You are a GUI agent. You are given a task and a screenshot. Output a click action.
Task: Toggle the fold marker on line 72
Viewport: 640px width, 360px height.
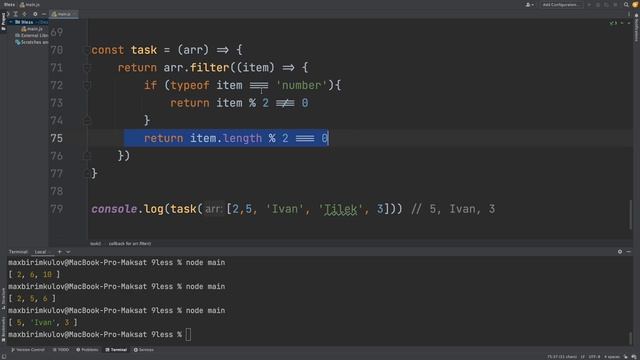tap(86, 85)
